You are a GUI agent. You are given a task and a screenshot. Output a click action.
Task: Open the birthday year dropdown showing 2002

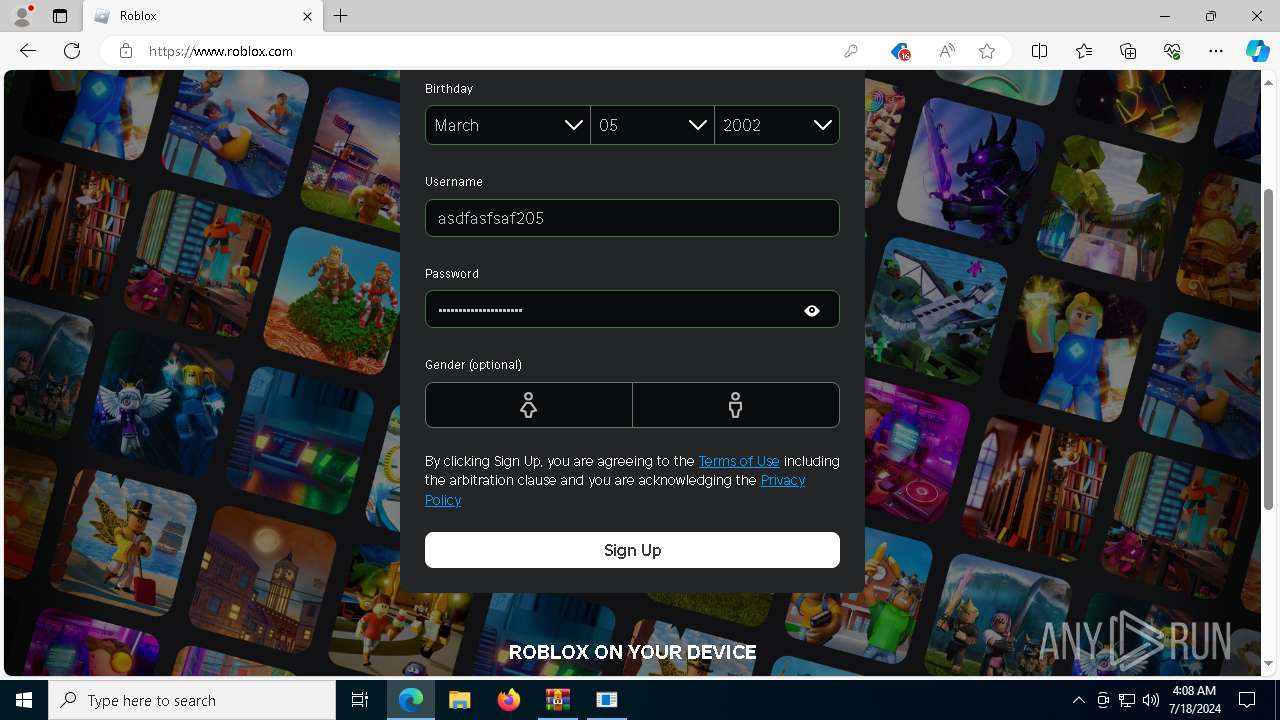(x=777, y=125)
